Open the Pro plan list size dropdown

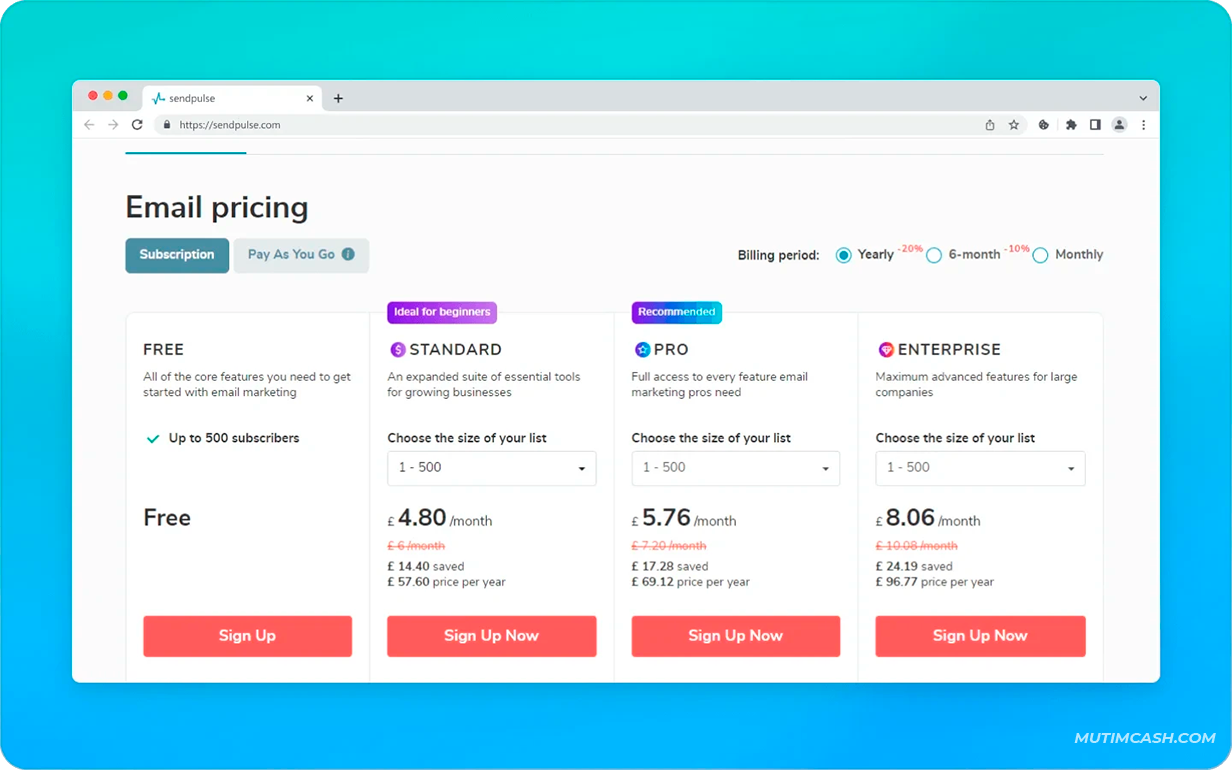click(x=735, y=468)
